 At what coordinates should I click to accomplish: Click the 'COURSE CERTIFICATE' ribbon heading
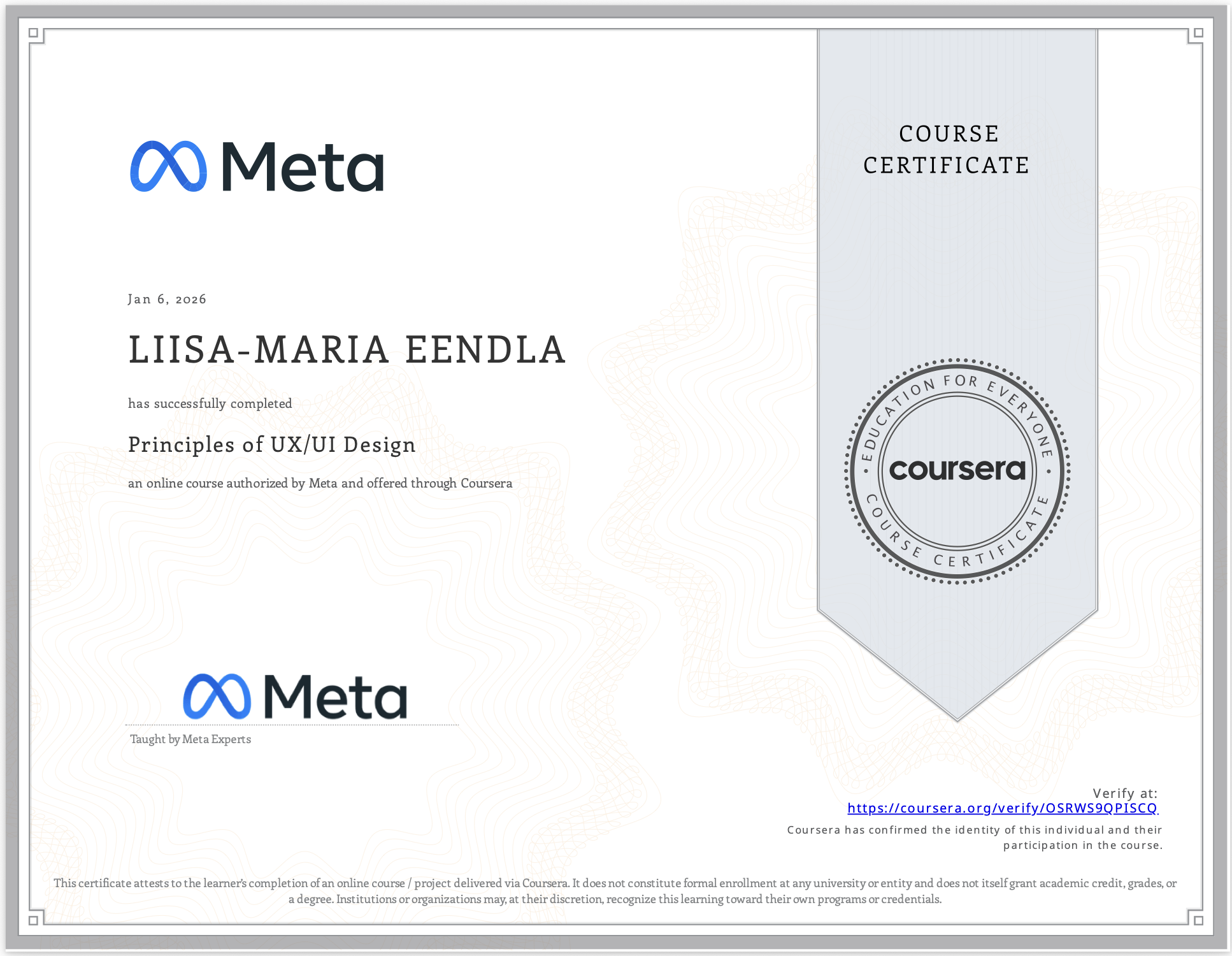pos(947,150)
